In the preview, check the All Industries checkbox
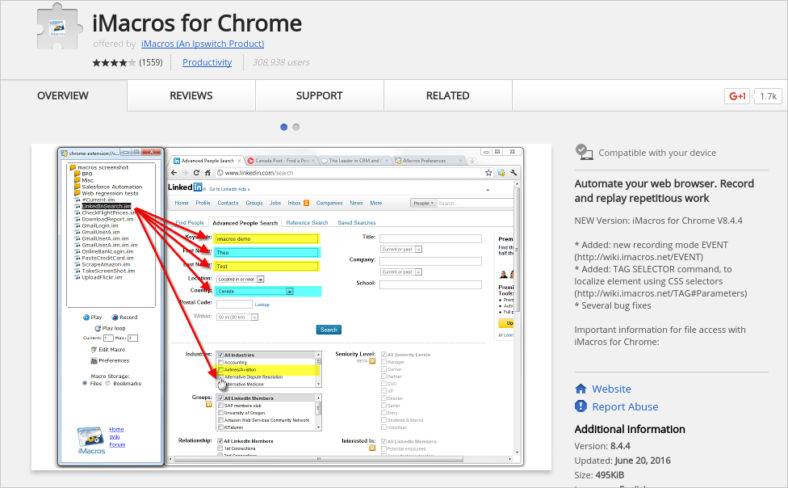Viewport: 788px width, 488px height. coord(220,355)
